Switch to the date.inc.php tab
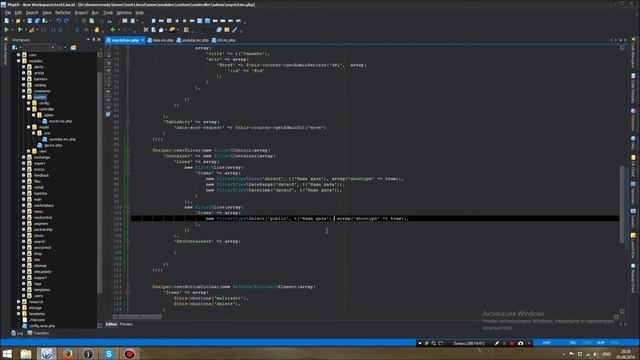This screenshot has height=360, width=640. point(160,40)
